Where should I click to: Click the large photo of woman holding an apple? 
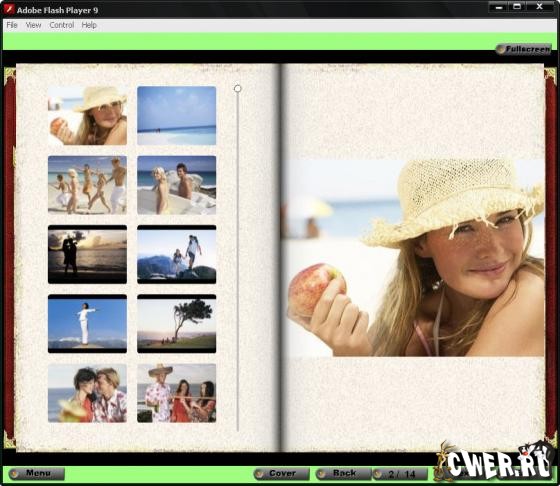[414, 257]
